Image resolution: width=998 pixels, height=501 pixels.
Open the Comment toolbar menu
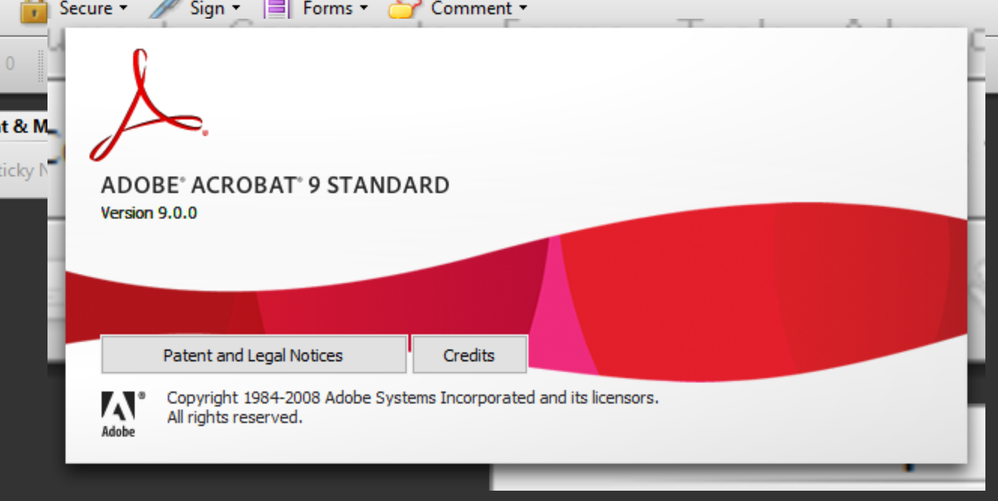click(479, 8)
